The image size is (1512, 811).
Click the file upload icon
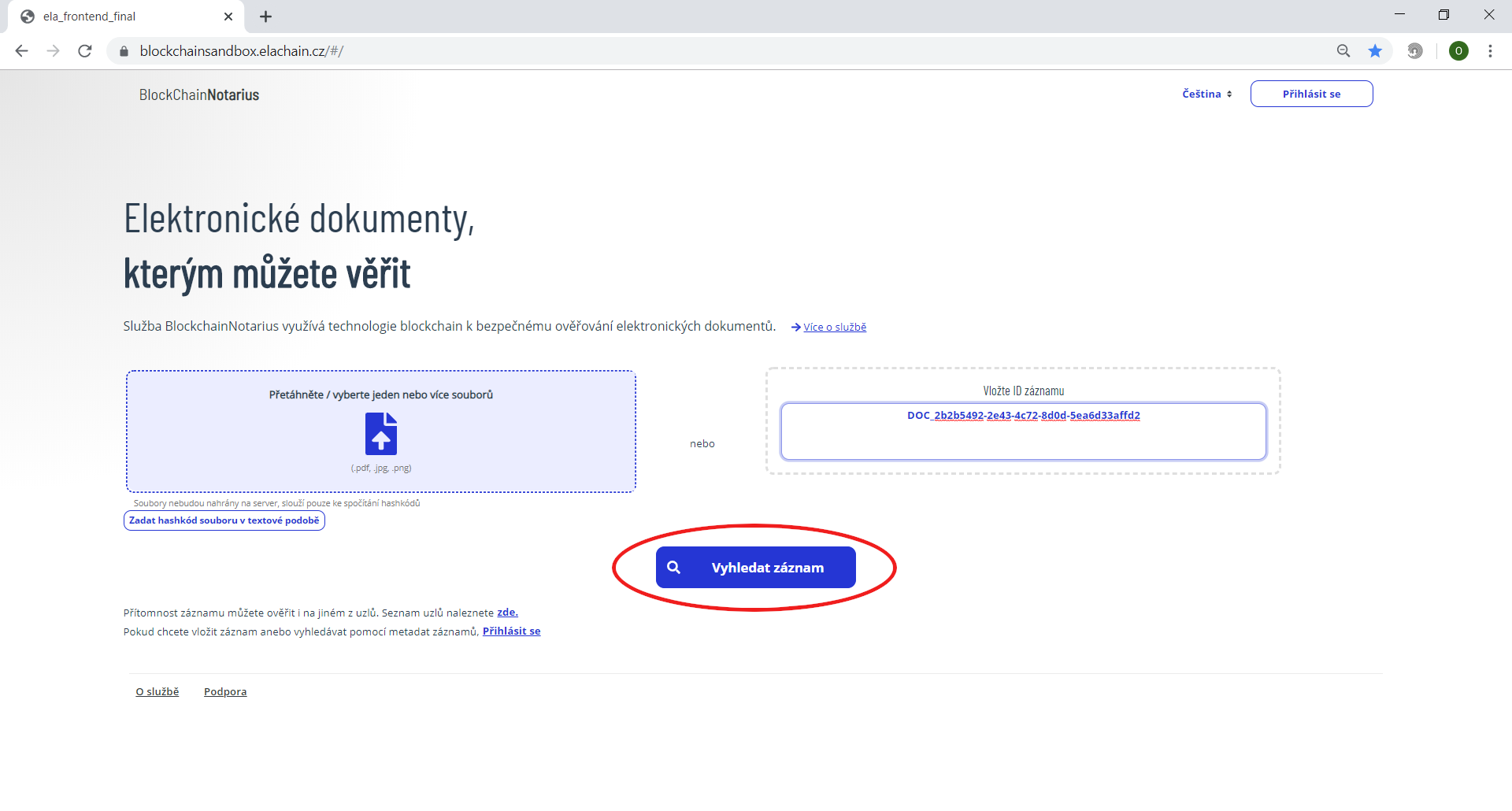(381, 434)
